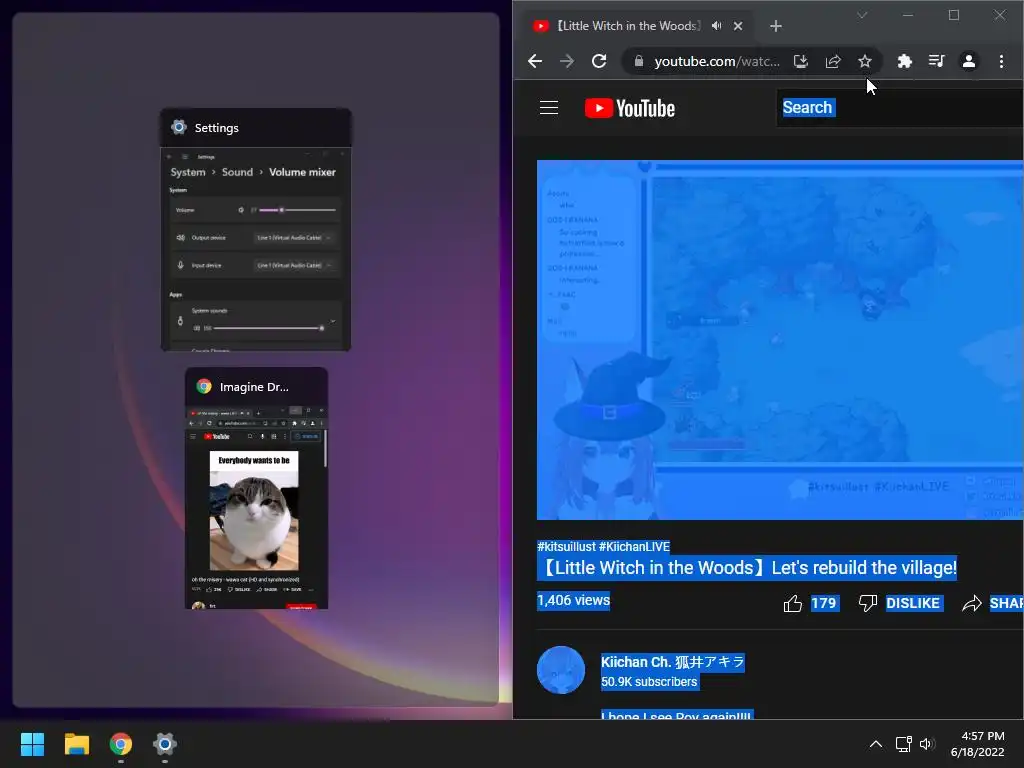Open the Chrome profile avatar
1024x768 pixels.
click(x=968, y=61)
